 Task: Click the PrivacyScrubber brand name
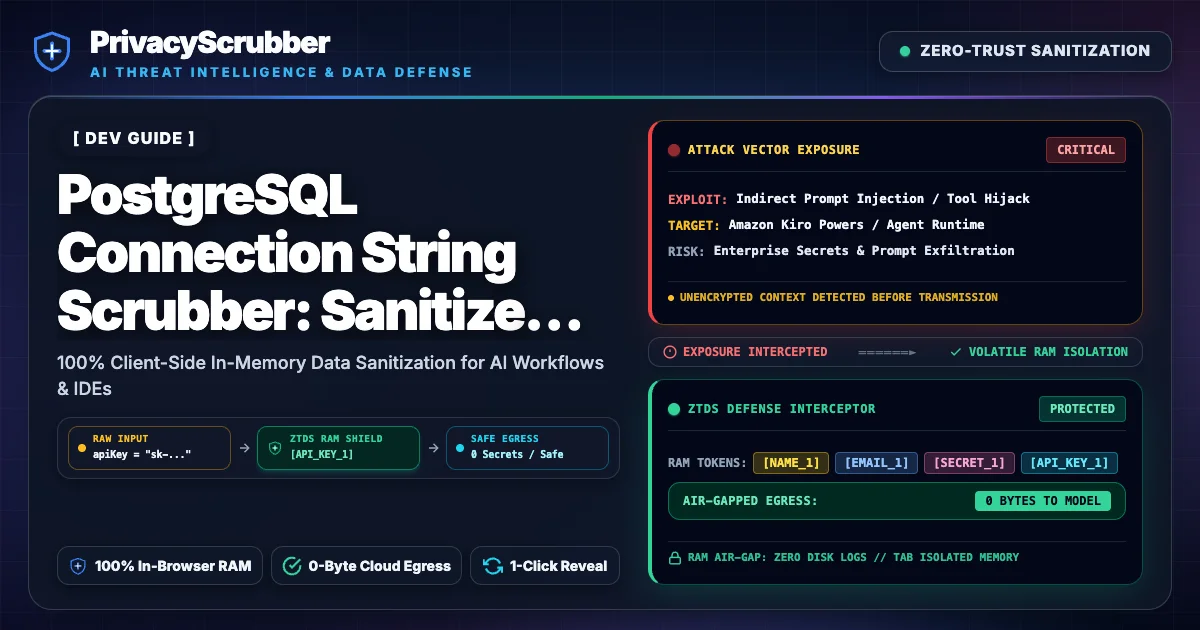209,42
